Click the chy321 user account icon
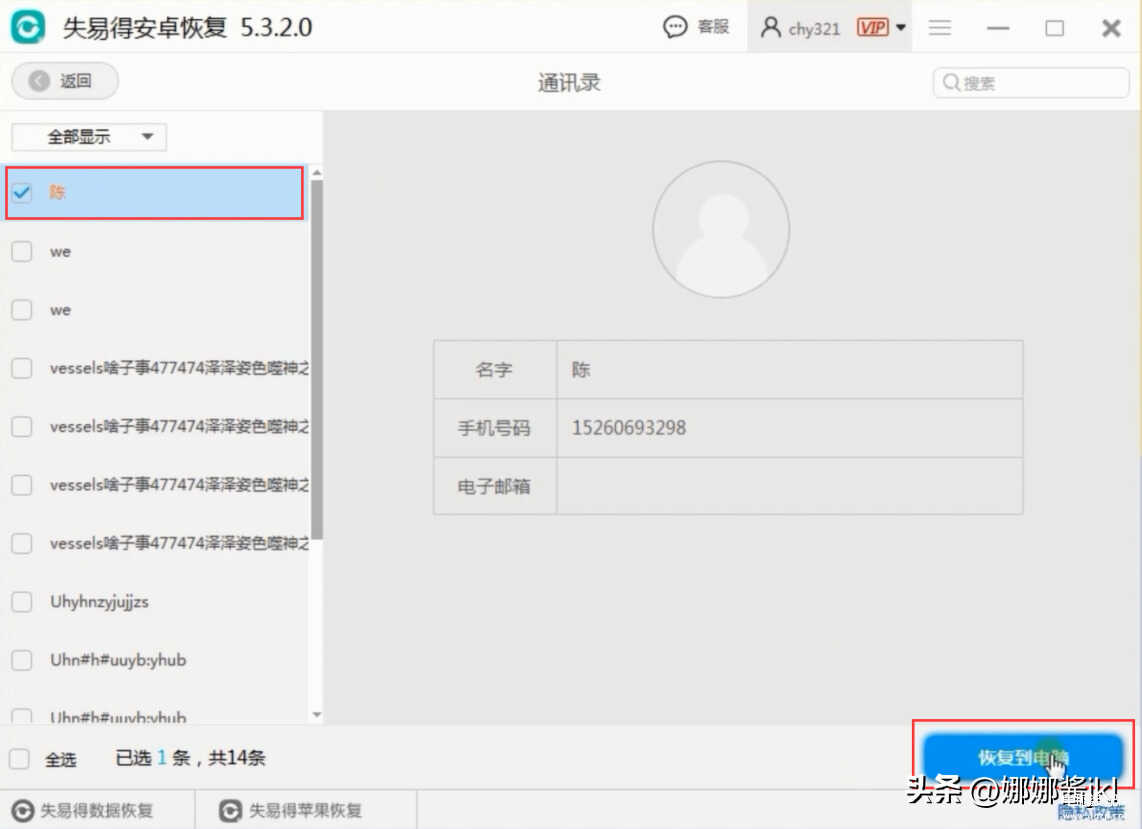 [x=770, y=27]
